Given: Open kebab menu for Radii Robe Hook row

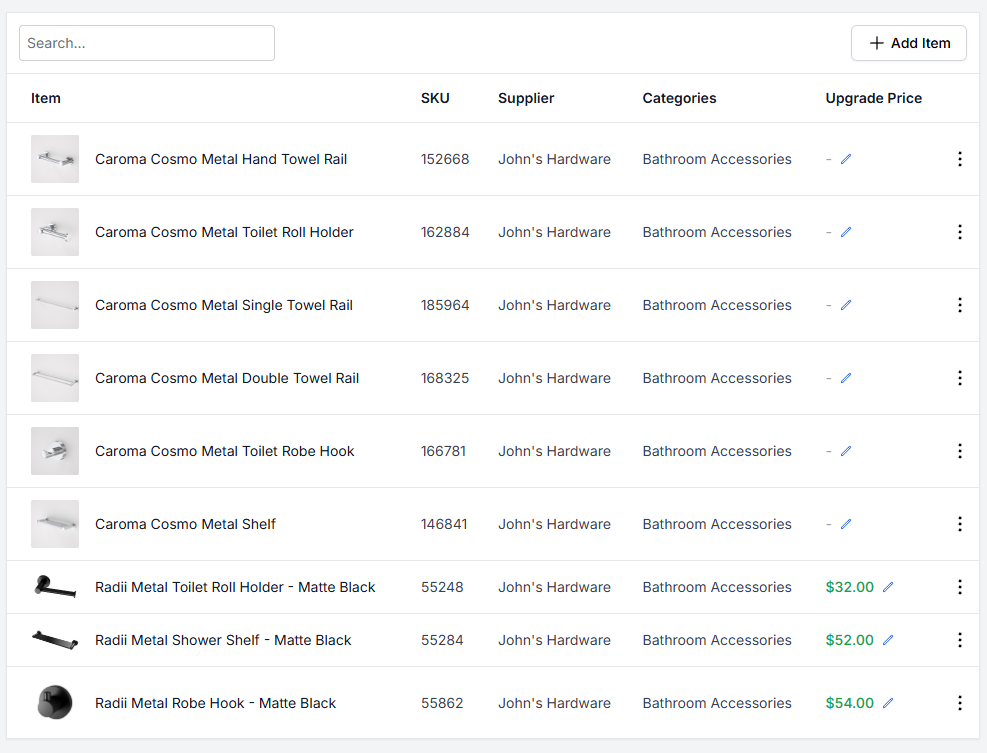Looking at the screenshot, I should (959, 703).
